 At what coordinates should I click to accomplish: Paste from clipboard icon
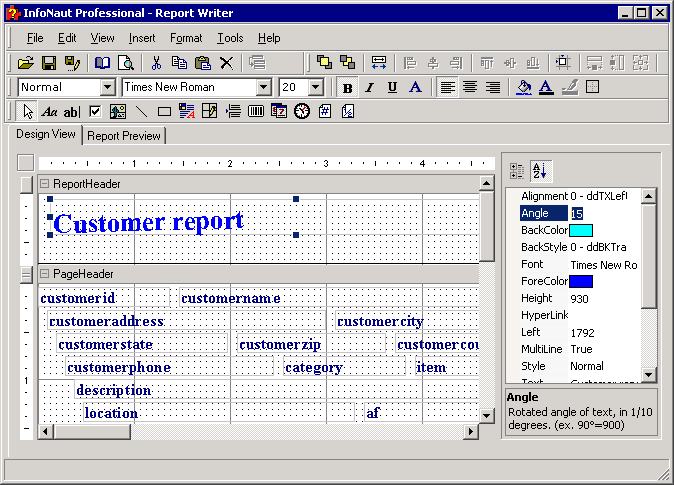point(202,63)
